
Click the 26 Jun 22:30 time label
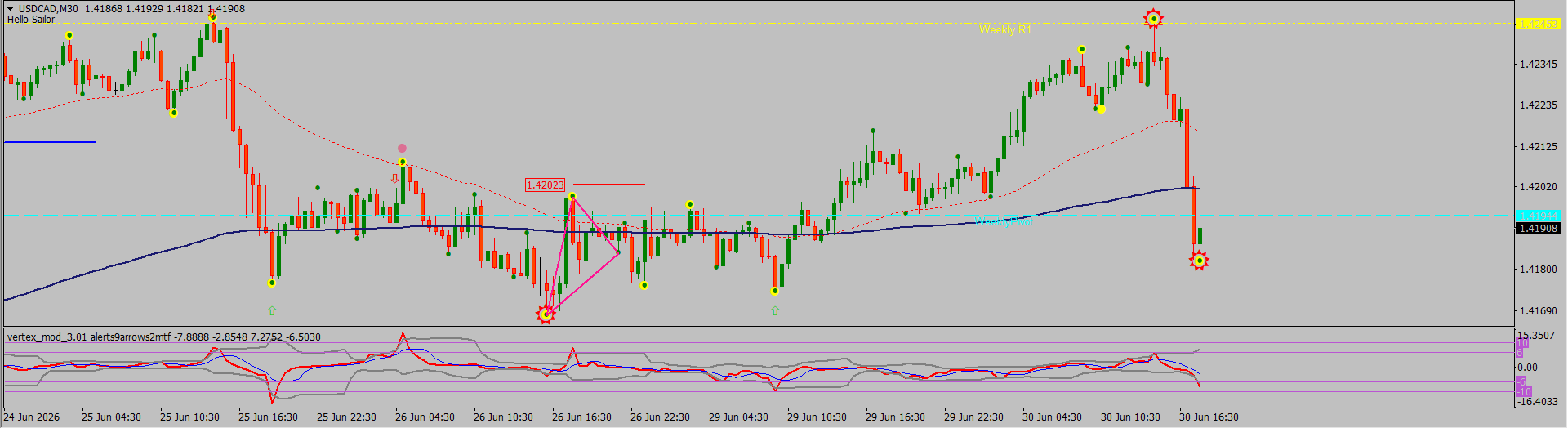point(660,417)
